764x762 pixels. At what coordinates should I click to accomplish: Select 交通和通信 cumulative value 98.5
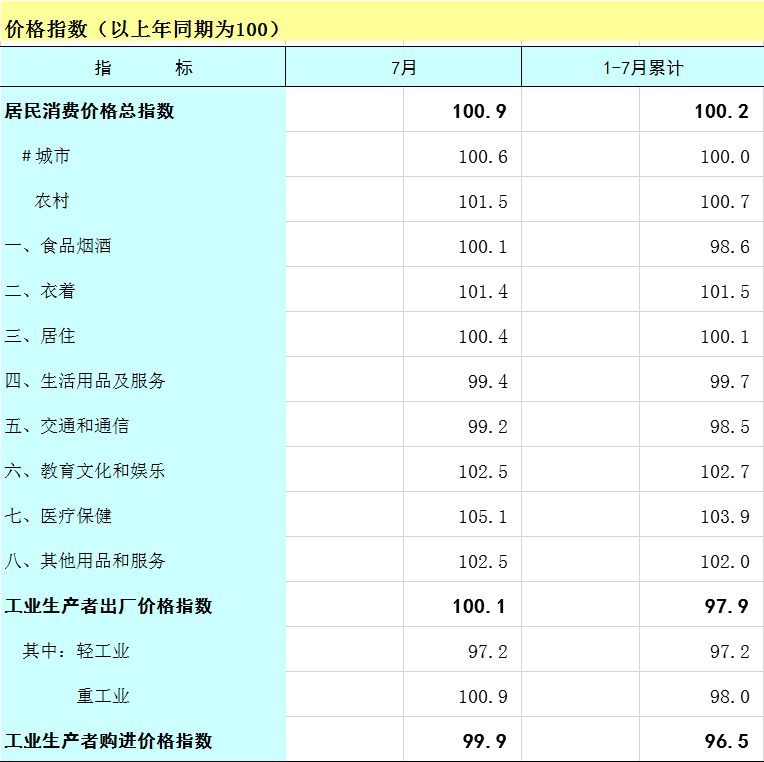(x=730, y=426)
